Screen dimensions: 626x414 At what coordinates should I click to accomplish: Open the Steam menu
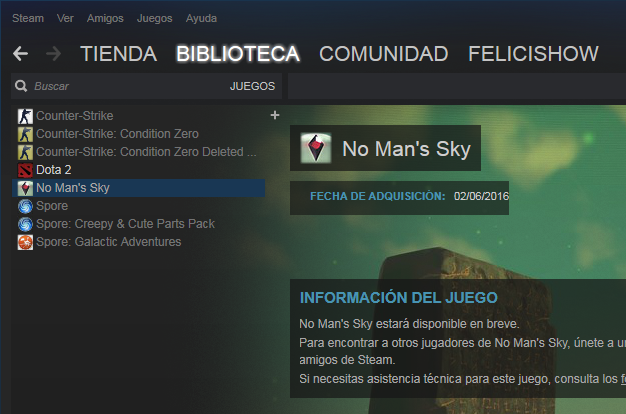28,18
